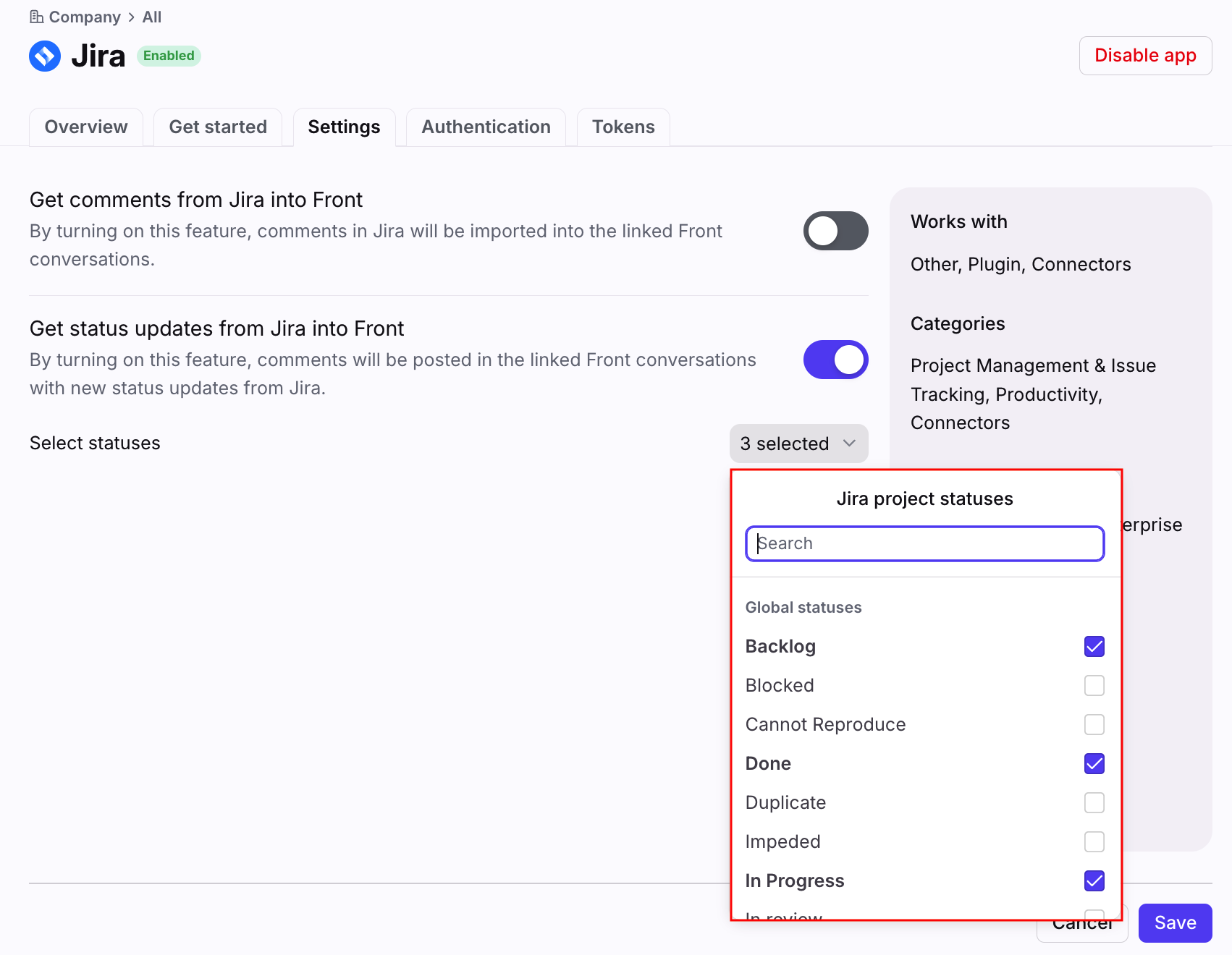This screenshot has height=955, width=1232.
Task: Click the Save button
Action: tap(1175, 923)
